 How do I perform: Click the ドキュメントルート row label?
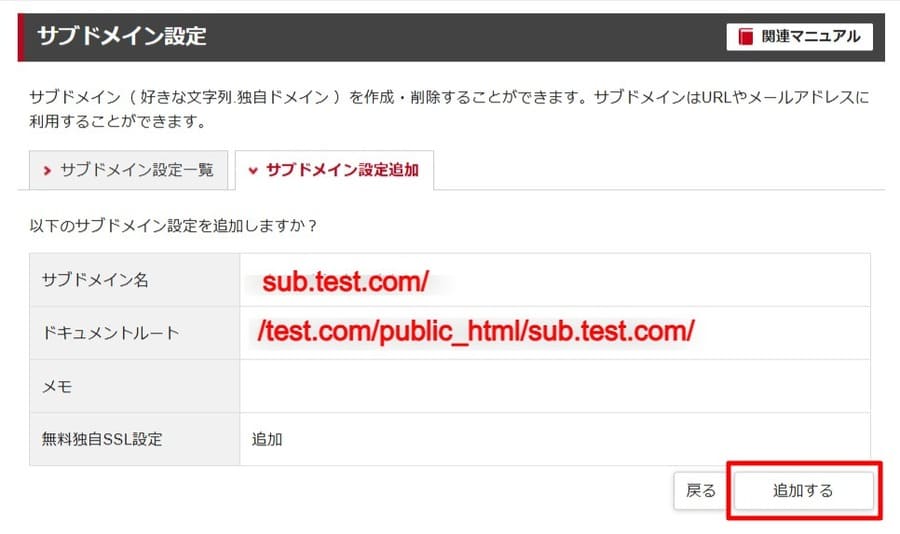[110, 333]
